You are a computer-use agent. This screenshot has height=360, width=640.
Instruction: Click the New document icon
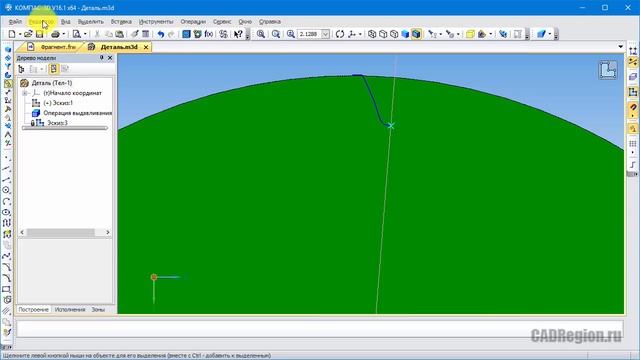click(x=12, y=34)
